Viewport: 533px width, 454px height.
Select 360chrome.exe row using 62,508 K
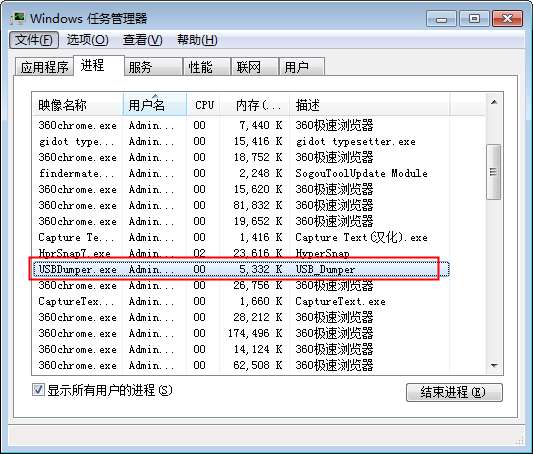point(241,365)
